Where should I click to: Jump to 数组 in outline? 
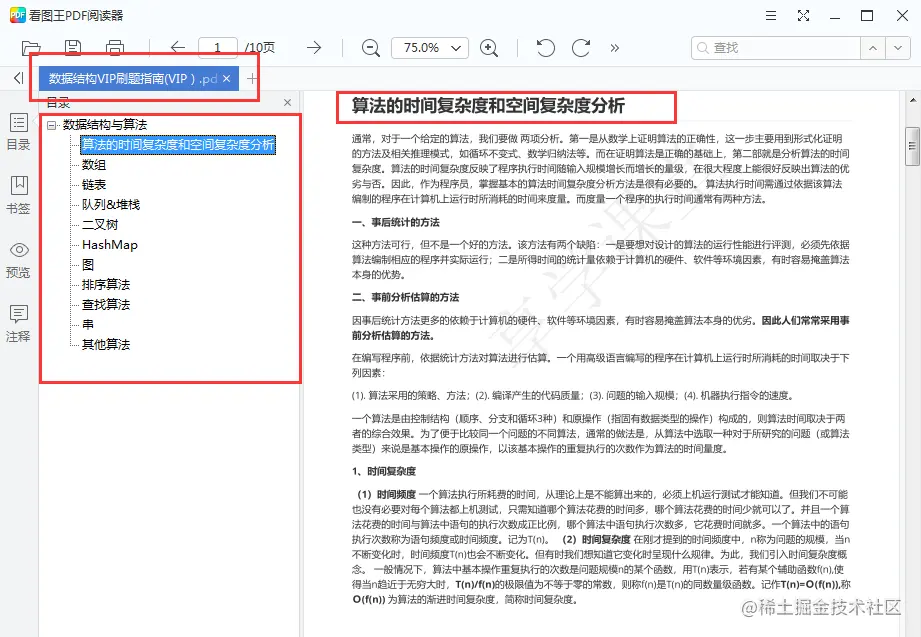coord(94,165)
